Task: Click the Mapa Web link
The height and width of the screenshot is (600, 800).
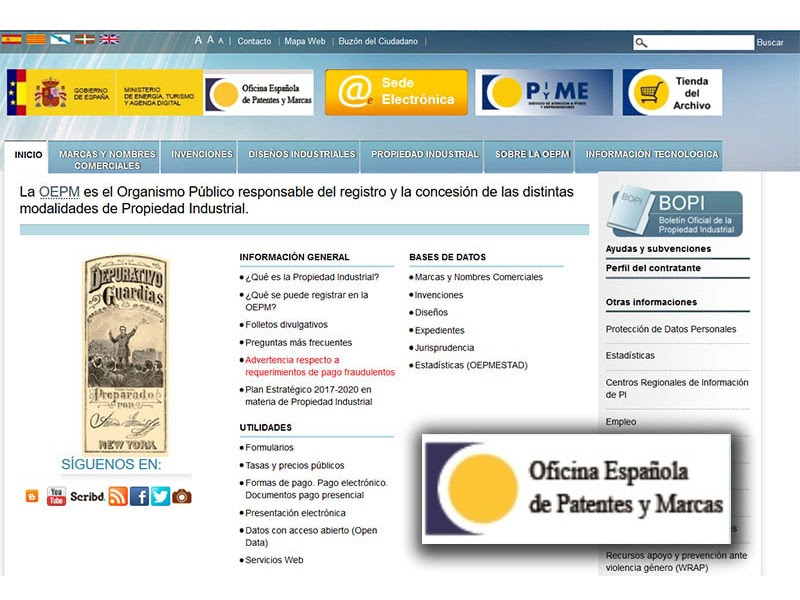Action: [305, 41]
